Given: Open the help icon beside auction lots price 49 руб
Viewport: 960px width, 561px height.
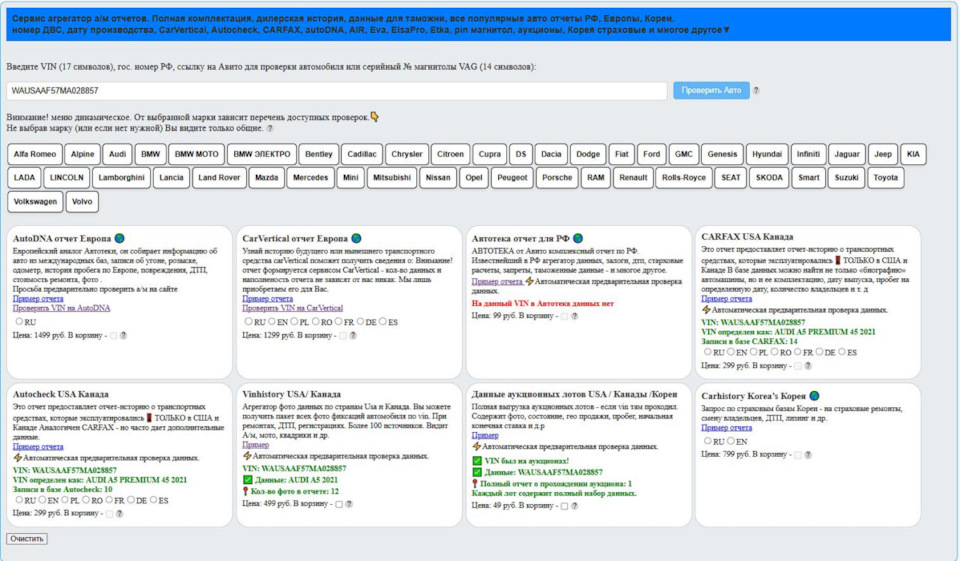Looking at the screenshot, I should [x=574, y=506].
